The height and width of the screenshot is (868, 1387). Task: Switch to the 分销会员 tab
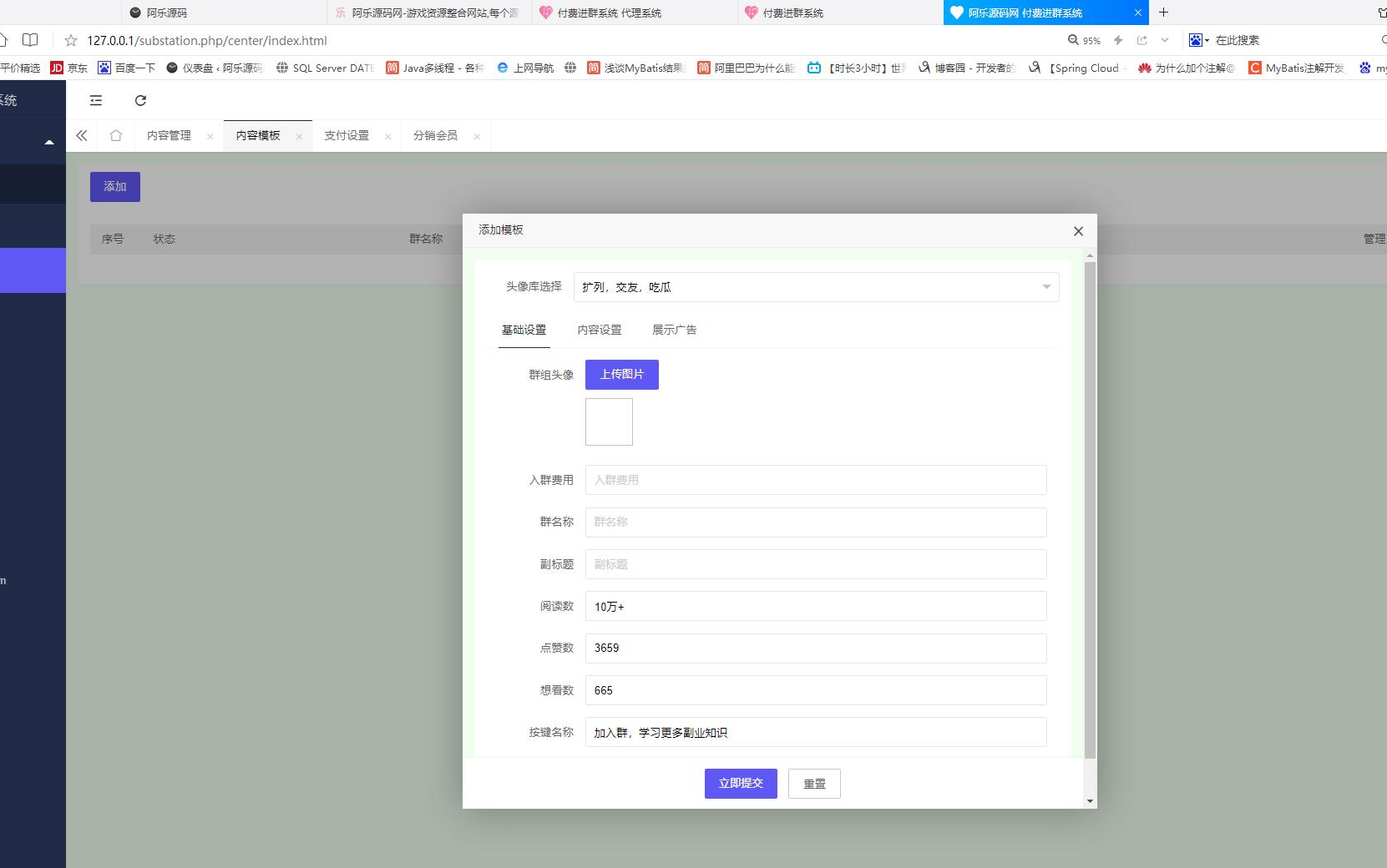pyautogui.click(x=435, y=135)
